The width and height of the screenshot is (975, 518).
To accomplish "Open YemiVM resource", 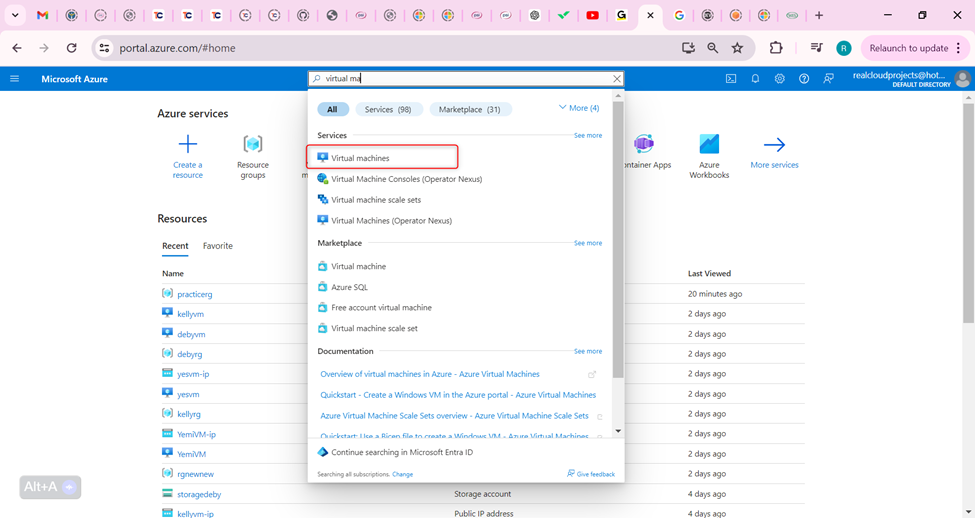I will [x=192, y=454].
